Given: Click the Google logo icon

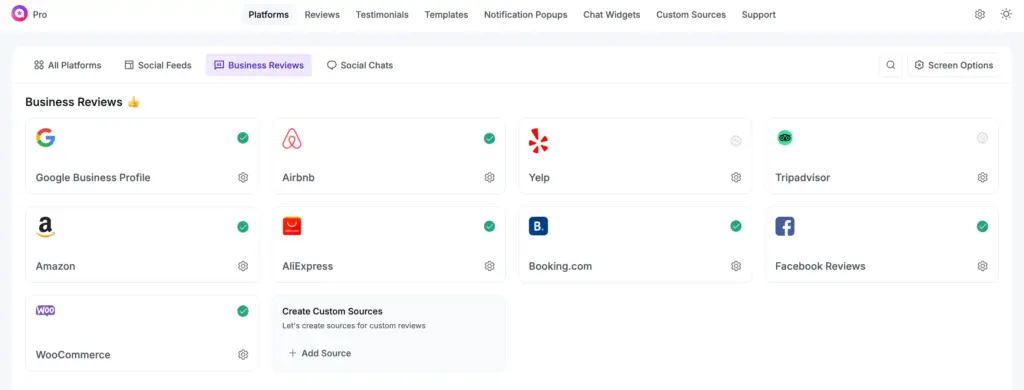Looking at the screenshot, I should (45, 138).
